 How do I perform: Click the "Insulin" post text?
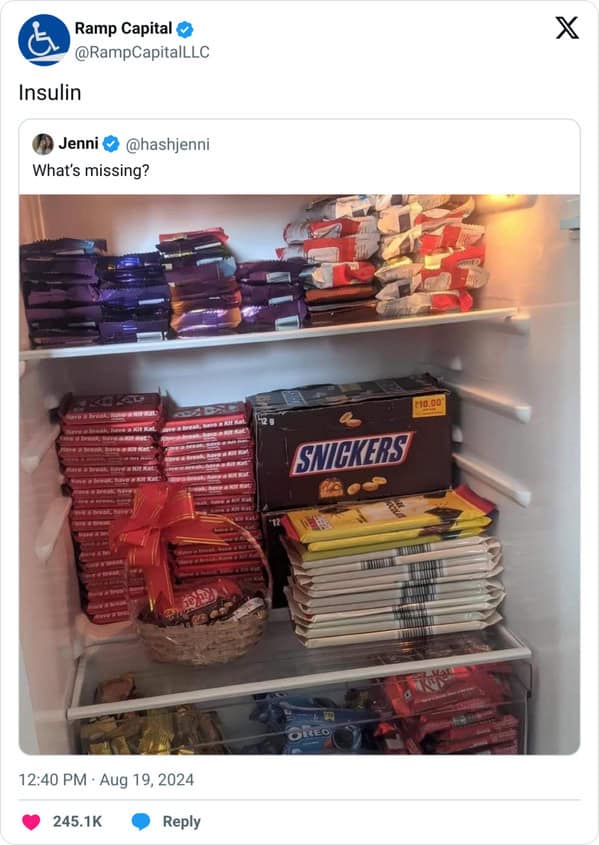tap(50, 93)
